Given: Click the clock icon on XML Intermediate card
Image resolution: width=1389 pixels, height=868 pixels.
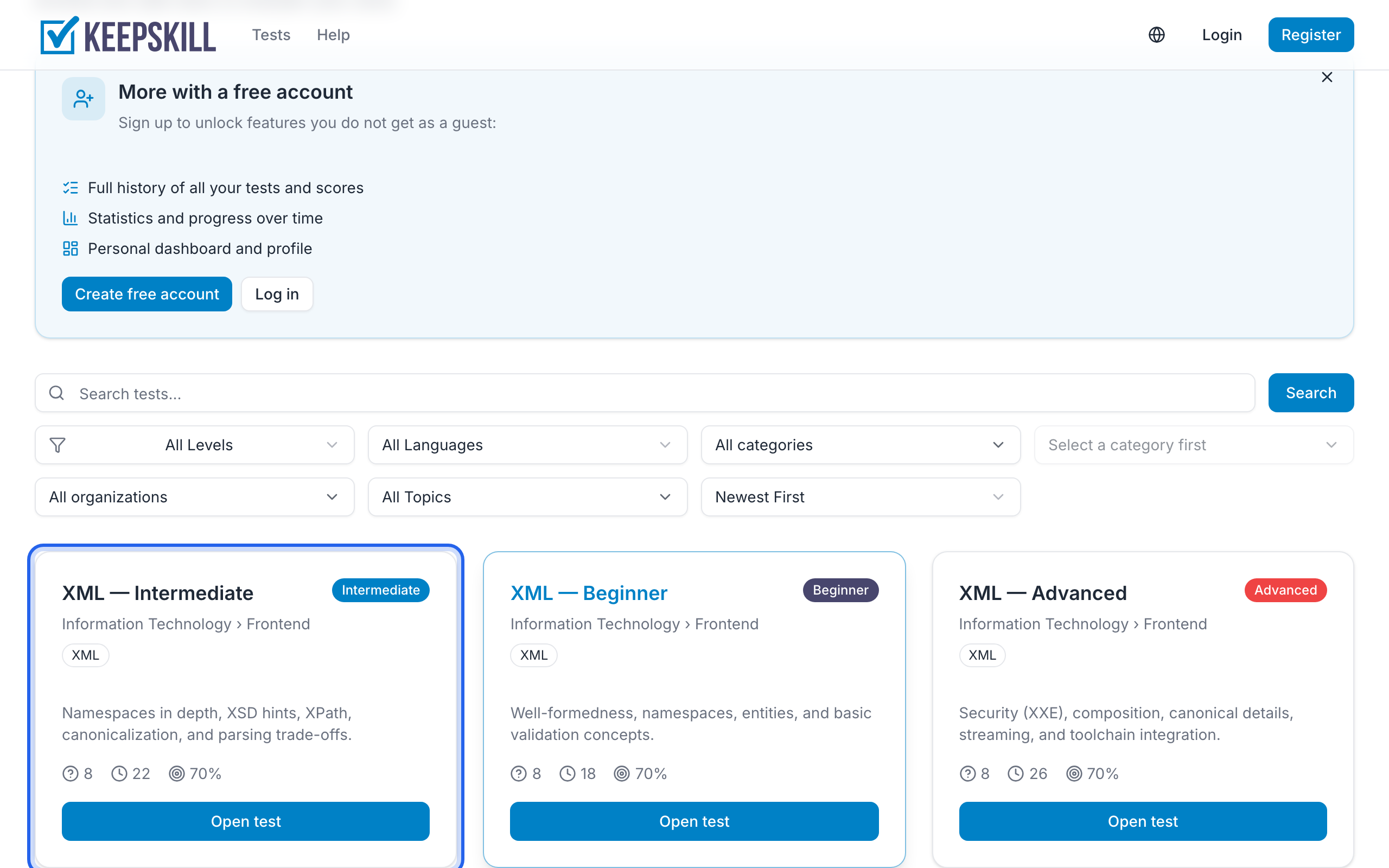Looking at the screenshot, I should coord(119,774).
